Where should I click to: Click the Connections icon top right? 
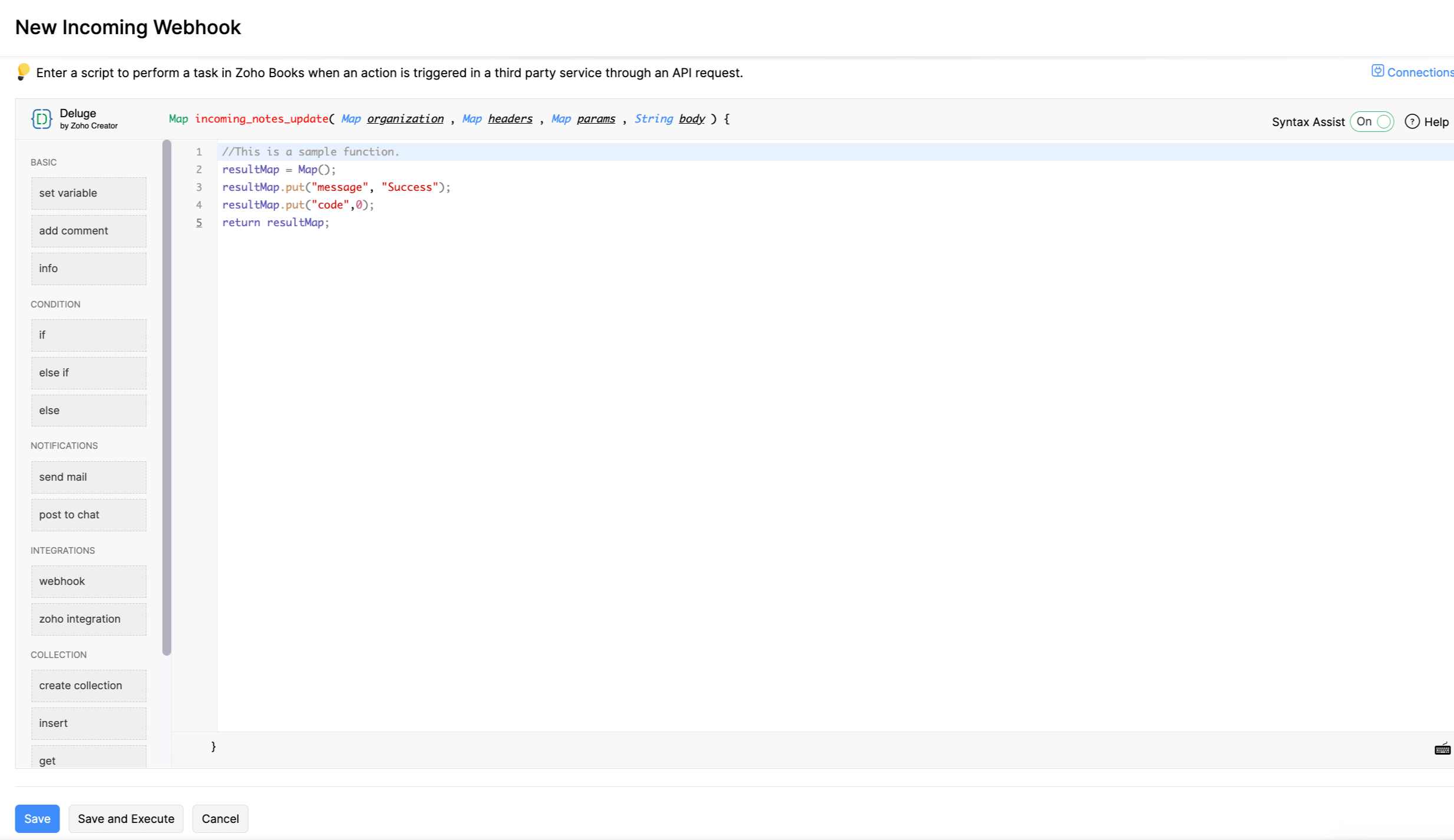coord(1378,72)
